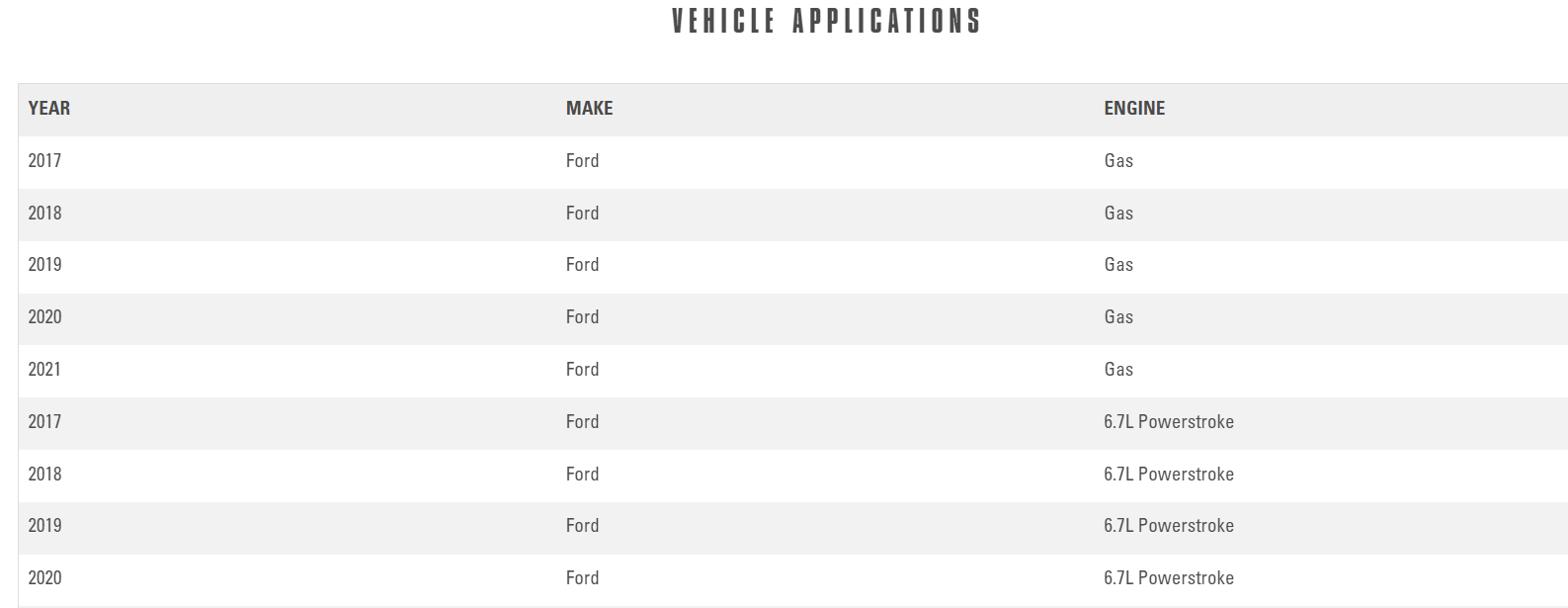
Task: Click the ENGINE column header
Action: pos(1134,109)
